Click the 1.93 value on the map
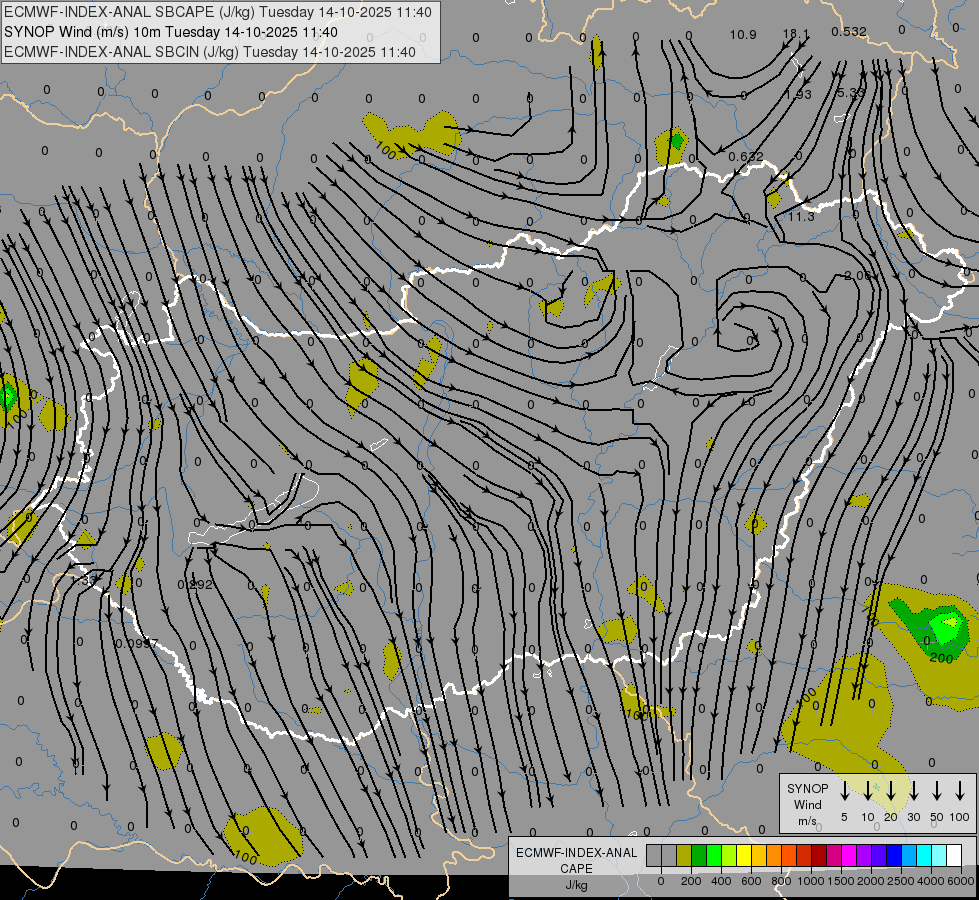This screenshot has height=900, width=979. tap(799, 94)
